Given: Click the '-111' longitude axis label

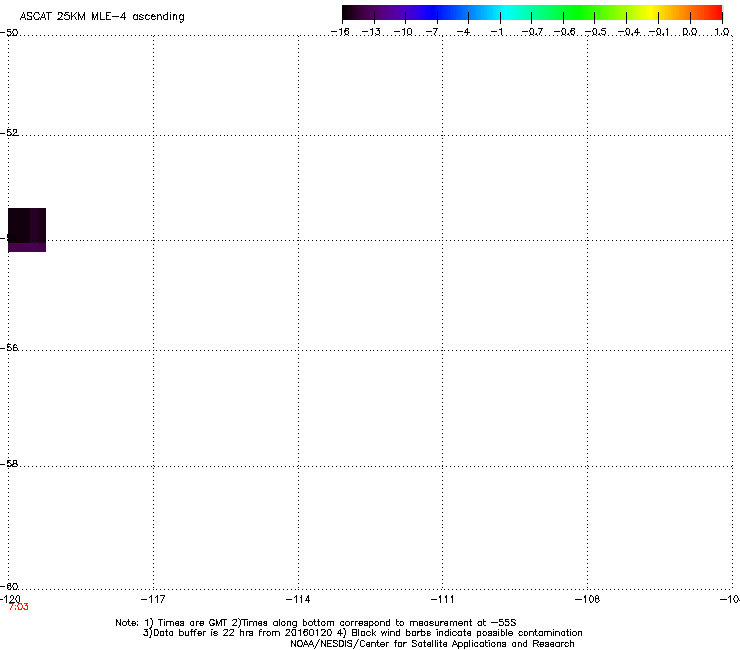Looking at the screenshot, I should point(443,599).
